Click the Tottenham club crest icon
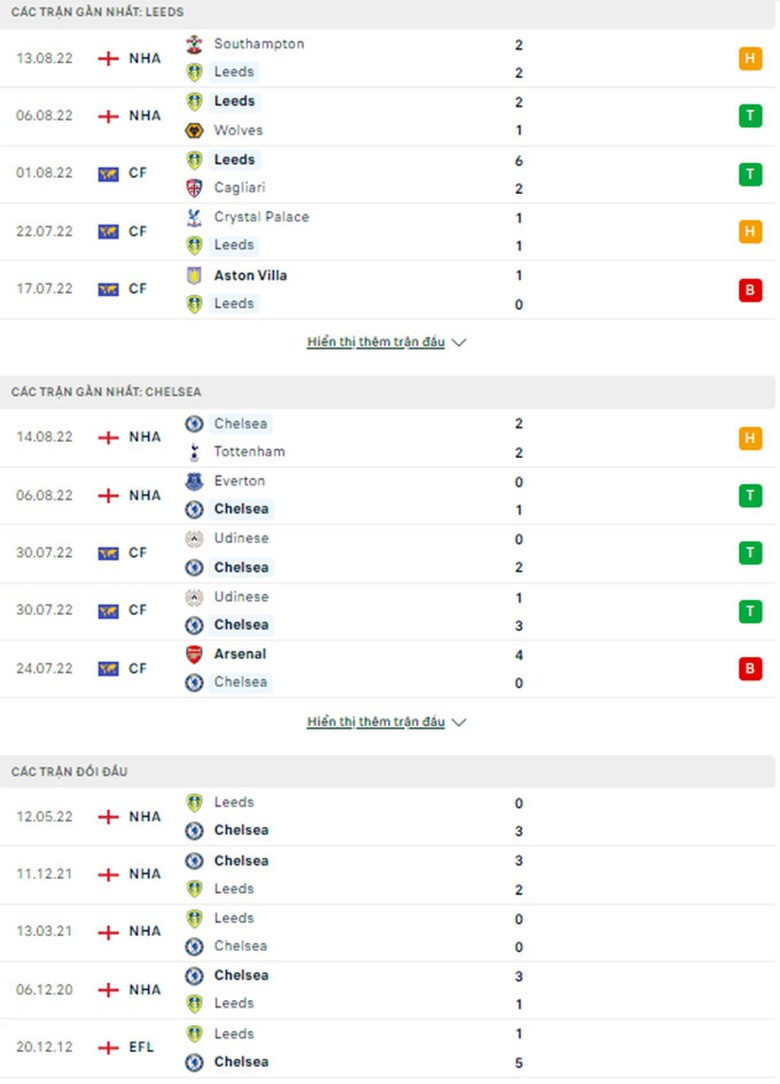This screenshot has width=780, height=1084. tap(194, 452)
